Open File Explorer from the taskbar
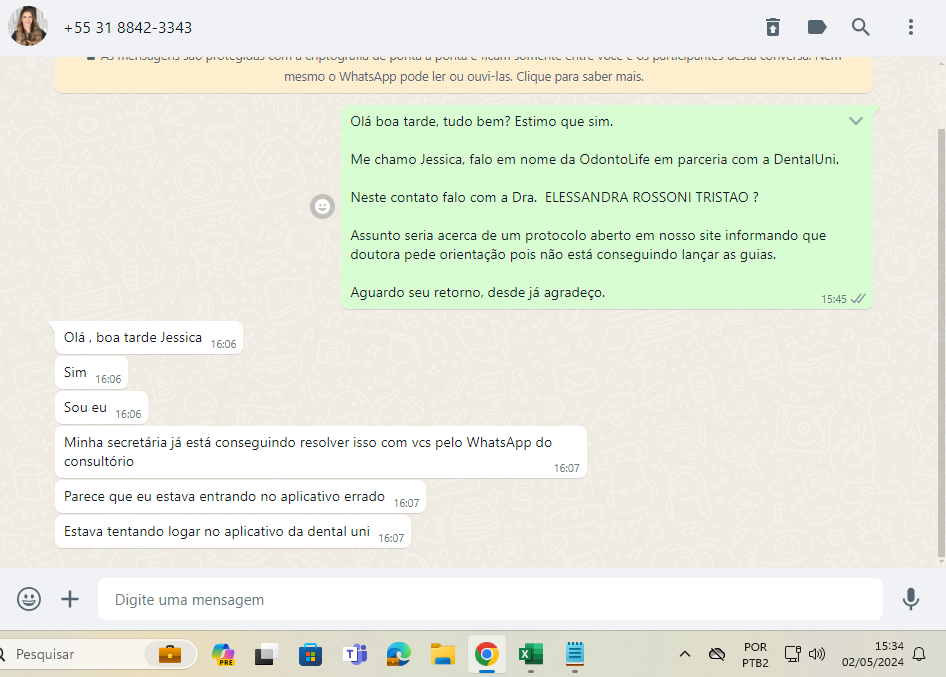 click(x=442, y=654)
